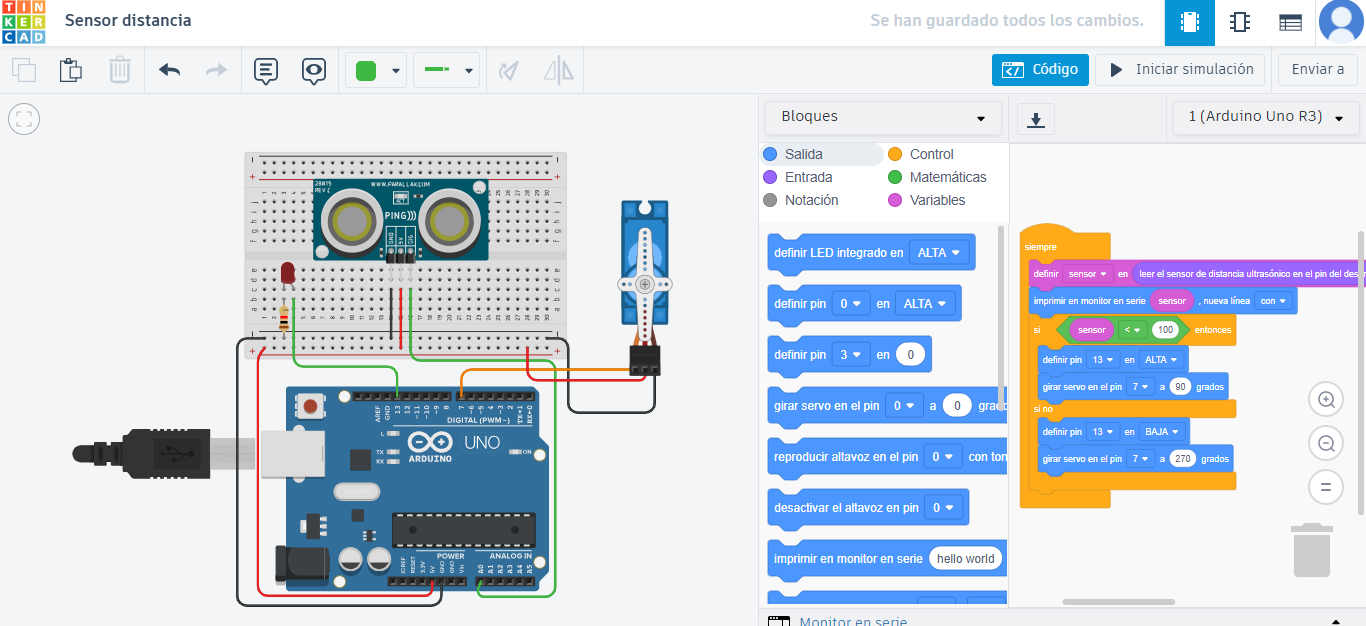Click the resistor on the breadboard

284,319
